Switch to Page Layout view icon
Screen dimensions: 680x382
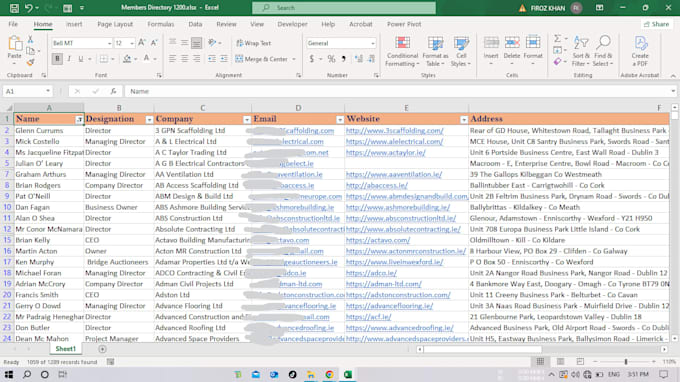click(560, 362)
